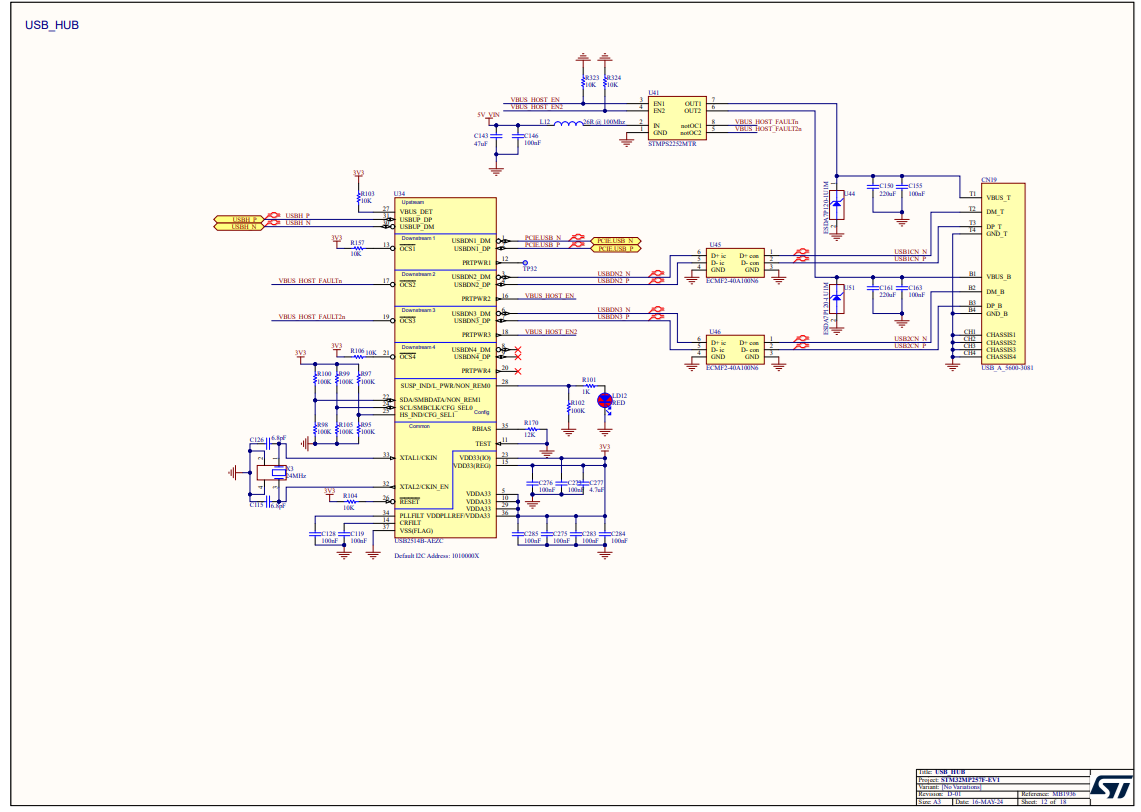
Task: Select the CHASSIS1 pin on CN19
Action: (x=1001, y=335)
